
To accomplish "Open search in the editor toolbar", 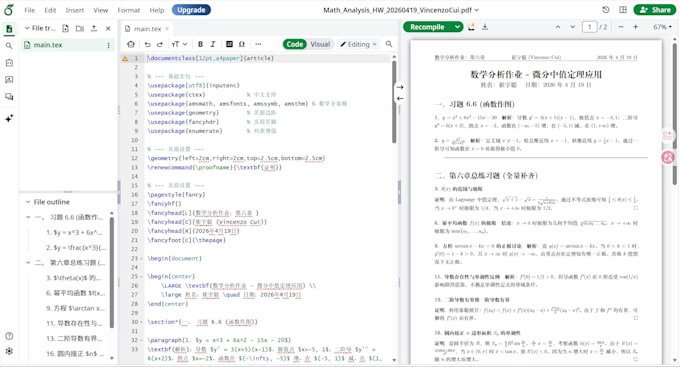I will [x=389, y=44].
